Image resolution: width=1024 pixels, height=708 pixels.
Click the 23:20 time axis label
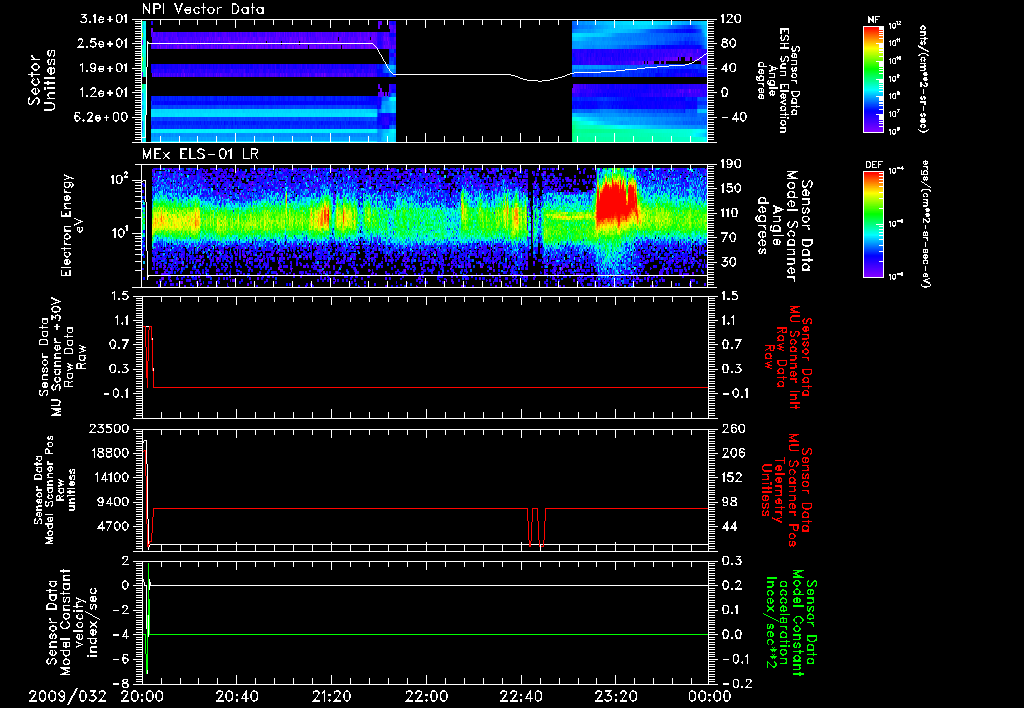pos(615,695)
